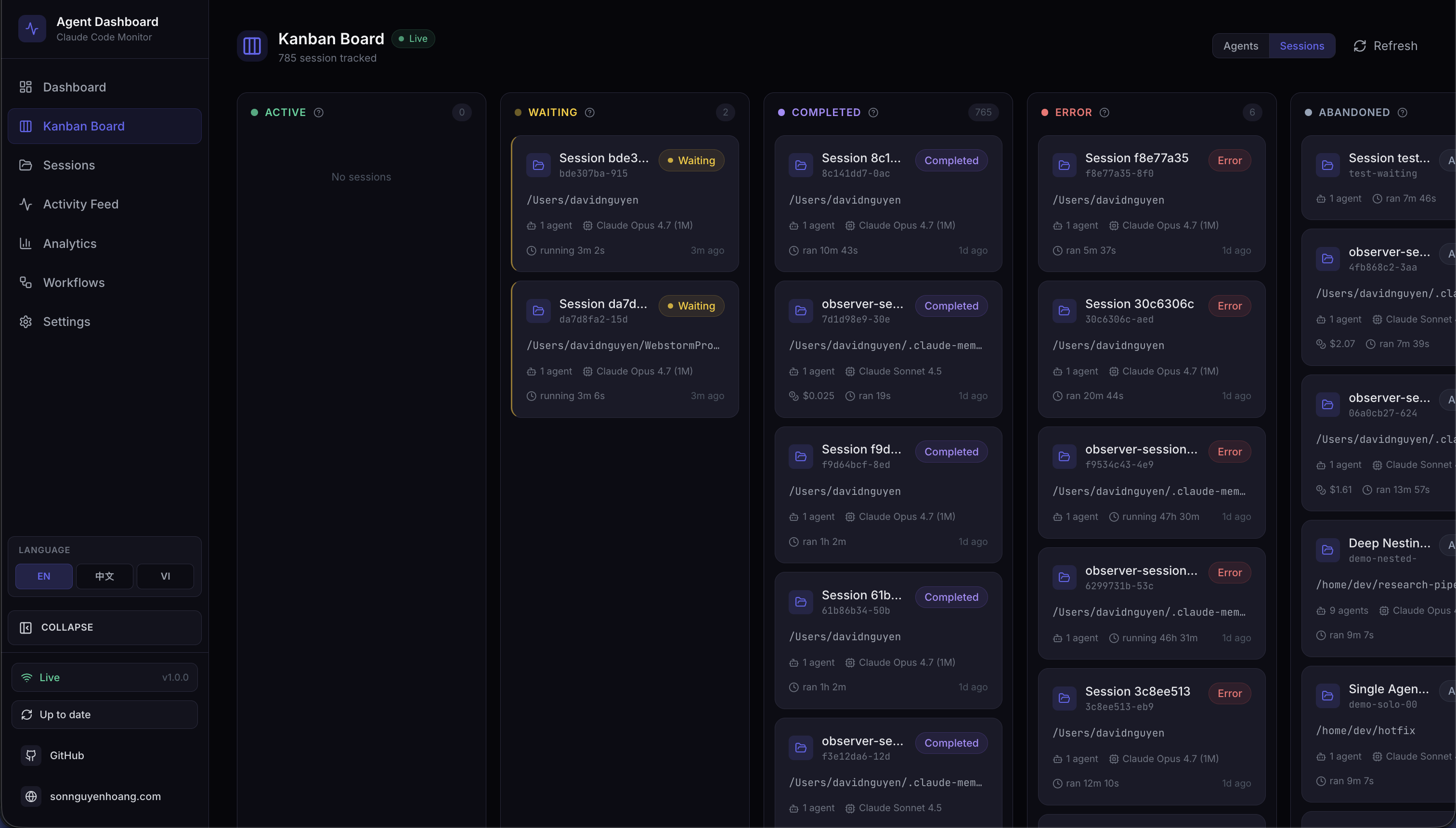
Task: Click the ACTIVE column count badge 0
Action: click(x=461, y=113)
